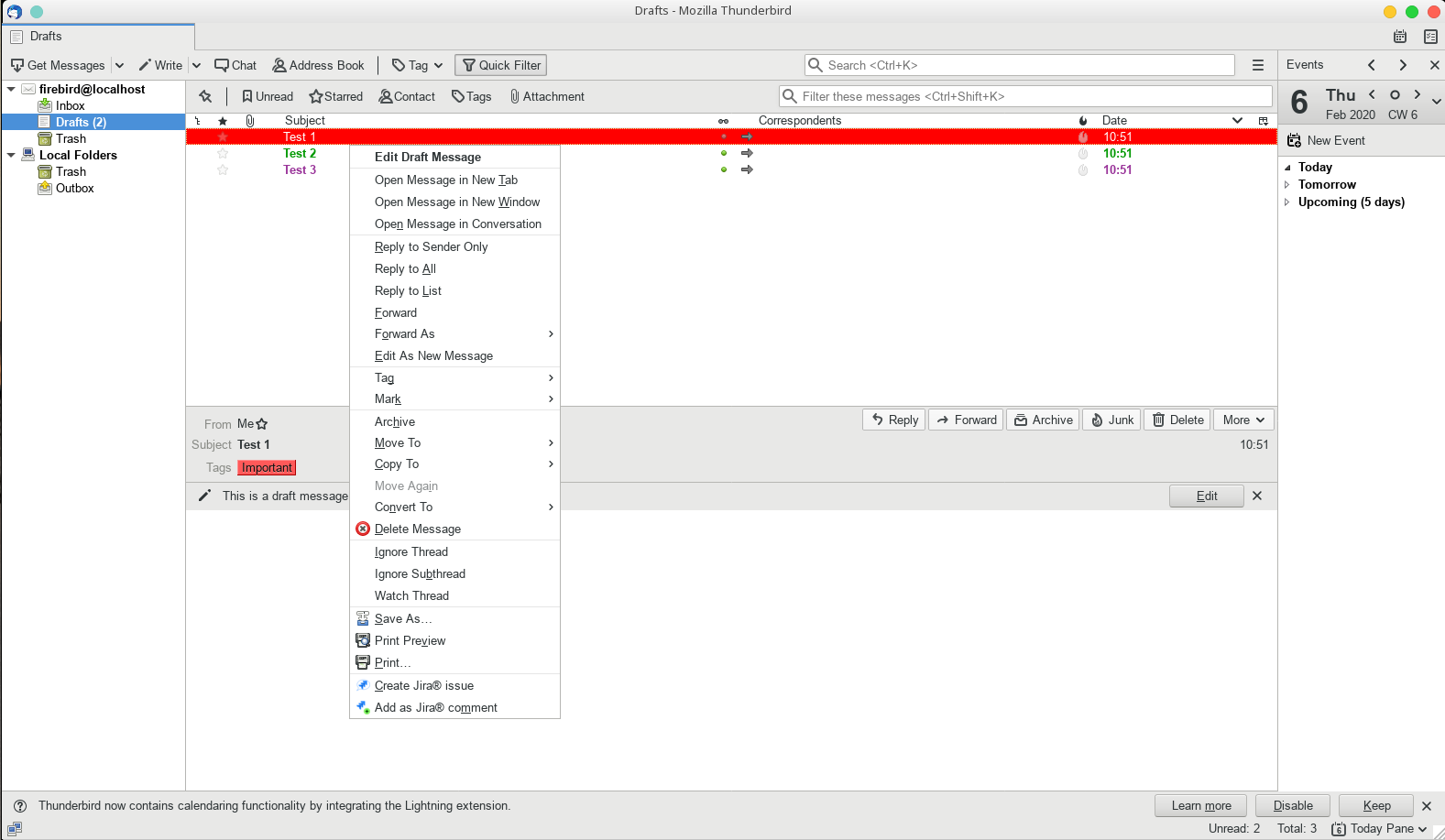
Task: Open the tasks tab icon at top right
Action: (1430, 37)
